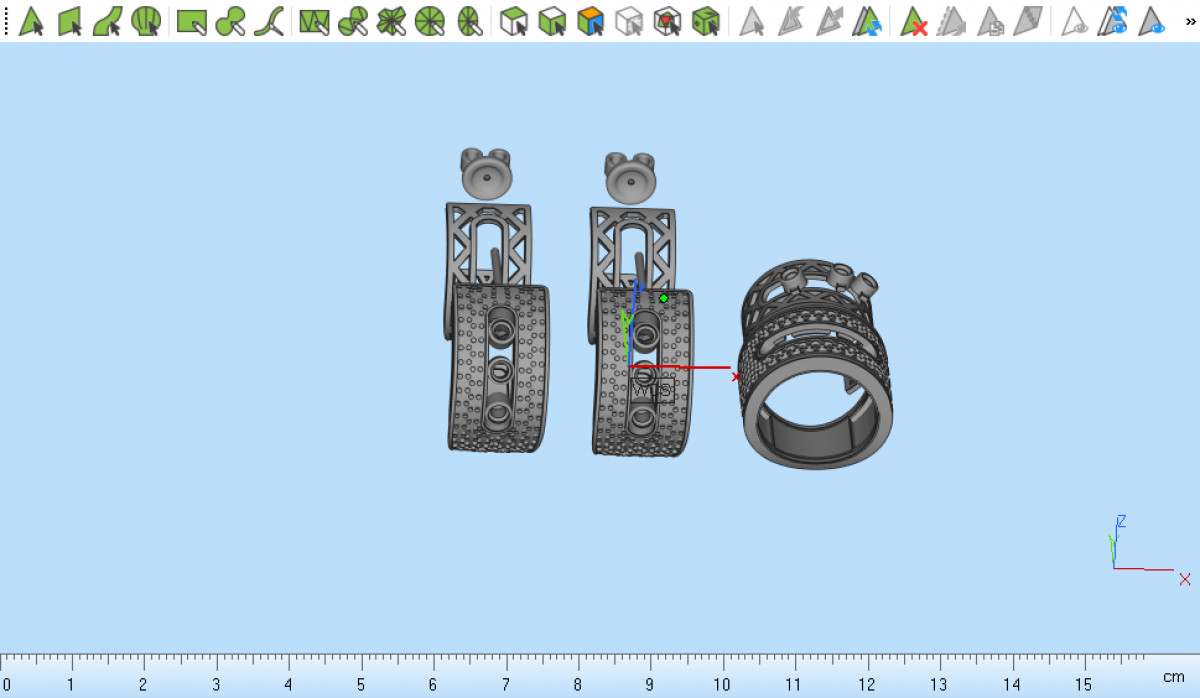This screenshot has width=1200, height=698.
Task: Choose the rectangle brush marking tool
Action: point(191,21)
